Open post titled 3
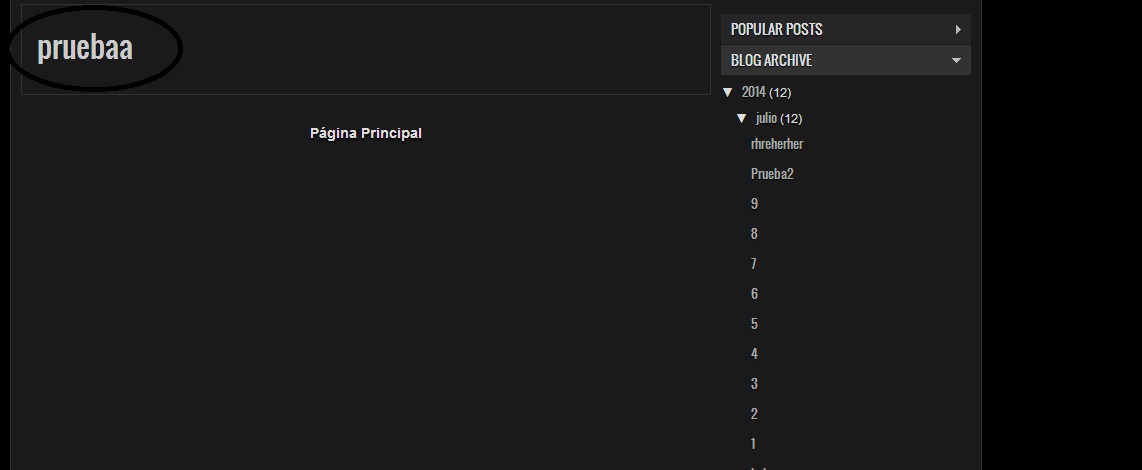The image size is (1142, 470). [754, 384]
